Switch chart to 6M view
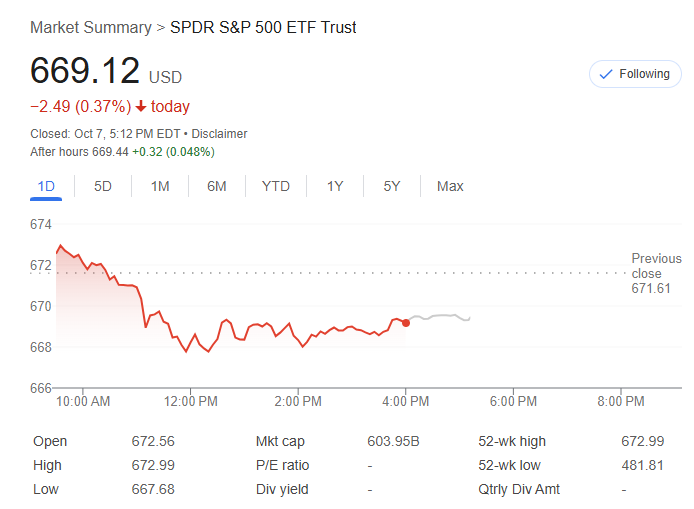 click(x=217, y=186)
